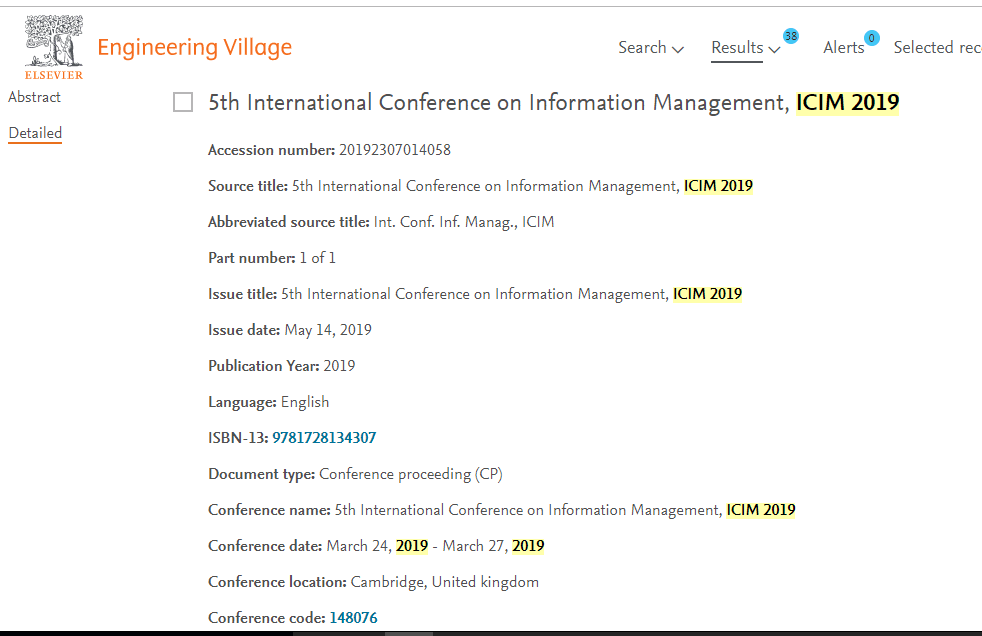Switch to the Abstract view tab

[34, 97]
